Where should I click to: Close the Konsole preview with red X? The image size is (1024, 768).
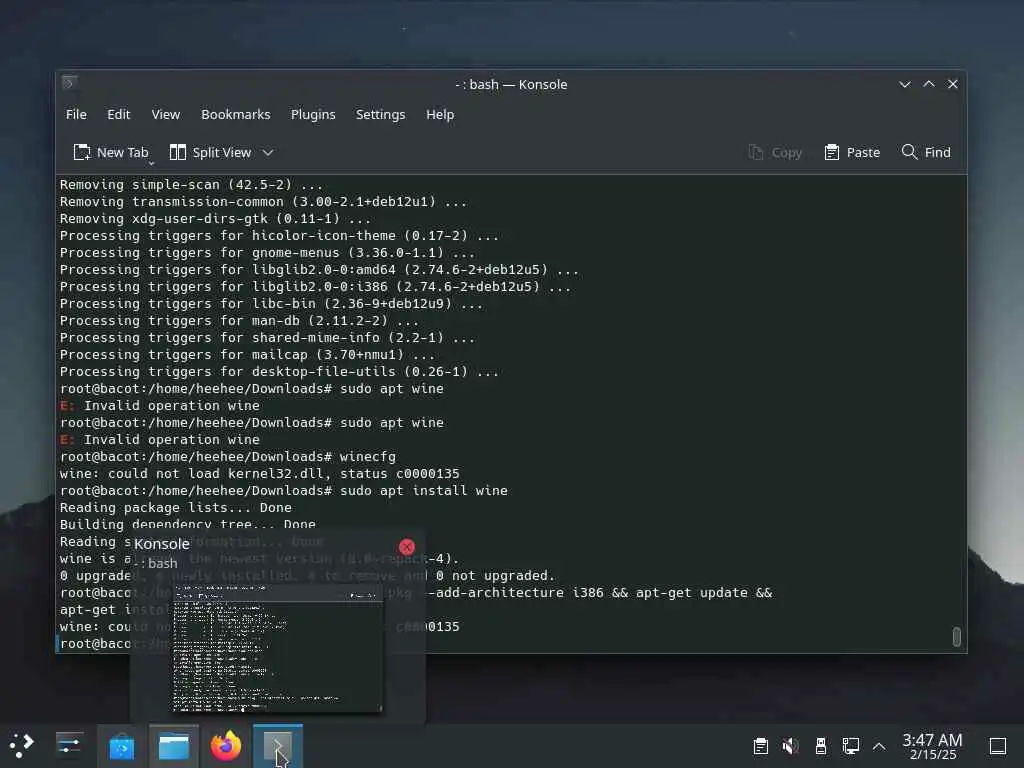click(407, 547)
